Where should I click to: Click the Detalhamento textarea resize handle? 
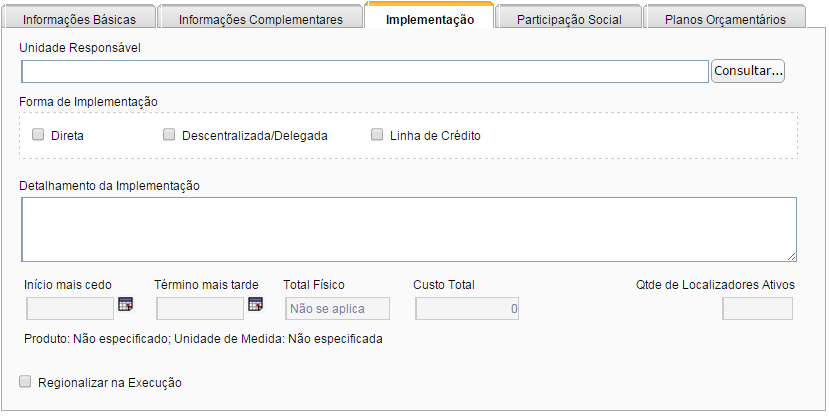point(791,256)
